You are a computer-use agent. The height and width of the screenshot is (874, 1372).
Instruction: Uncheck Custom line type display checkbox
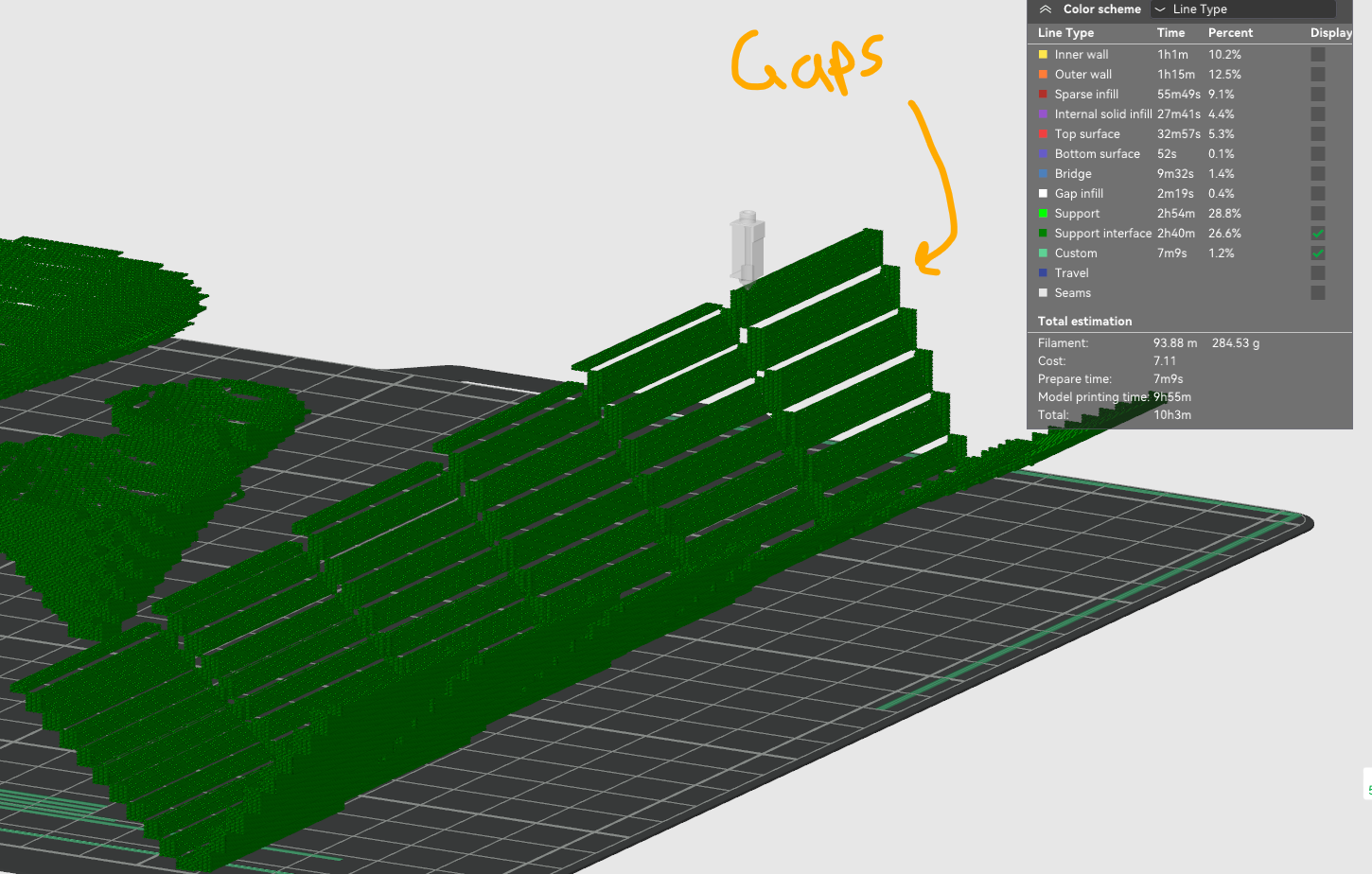point(1318,253)
